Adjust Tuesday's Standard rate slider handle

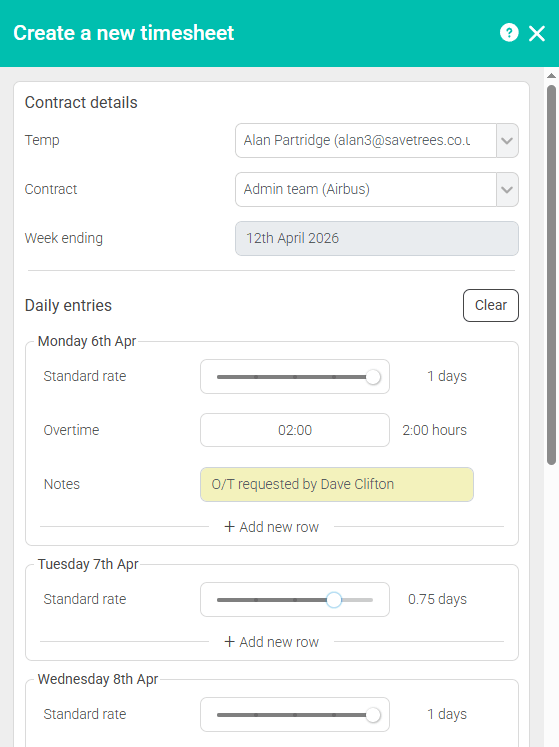click(x=334, y=600)
